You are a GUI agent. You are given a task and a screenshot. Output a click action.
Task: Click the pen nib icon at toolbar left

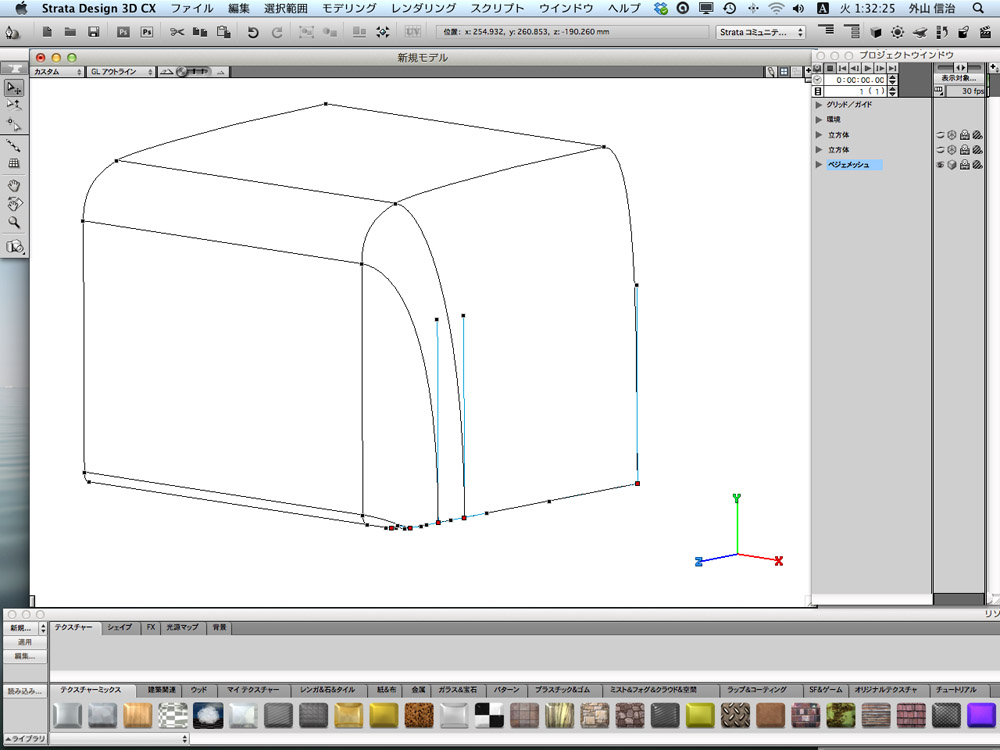click(11, 32)
